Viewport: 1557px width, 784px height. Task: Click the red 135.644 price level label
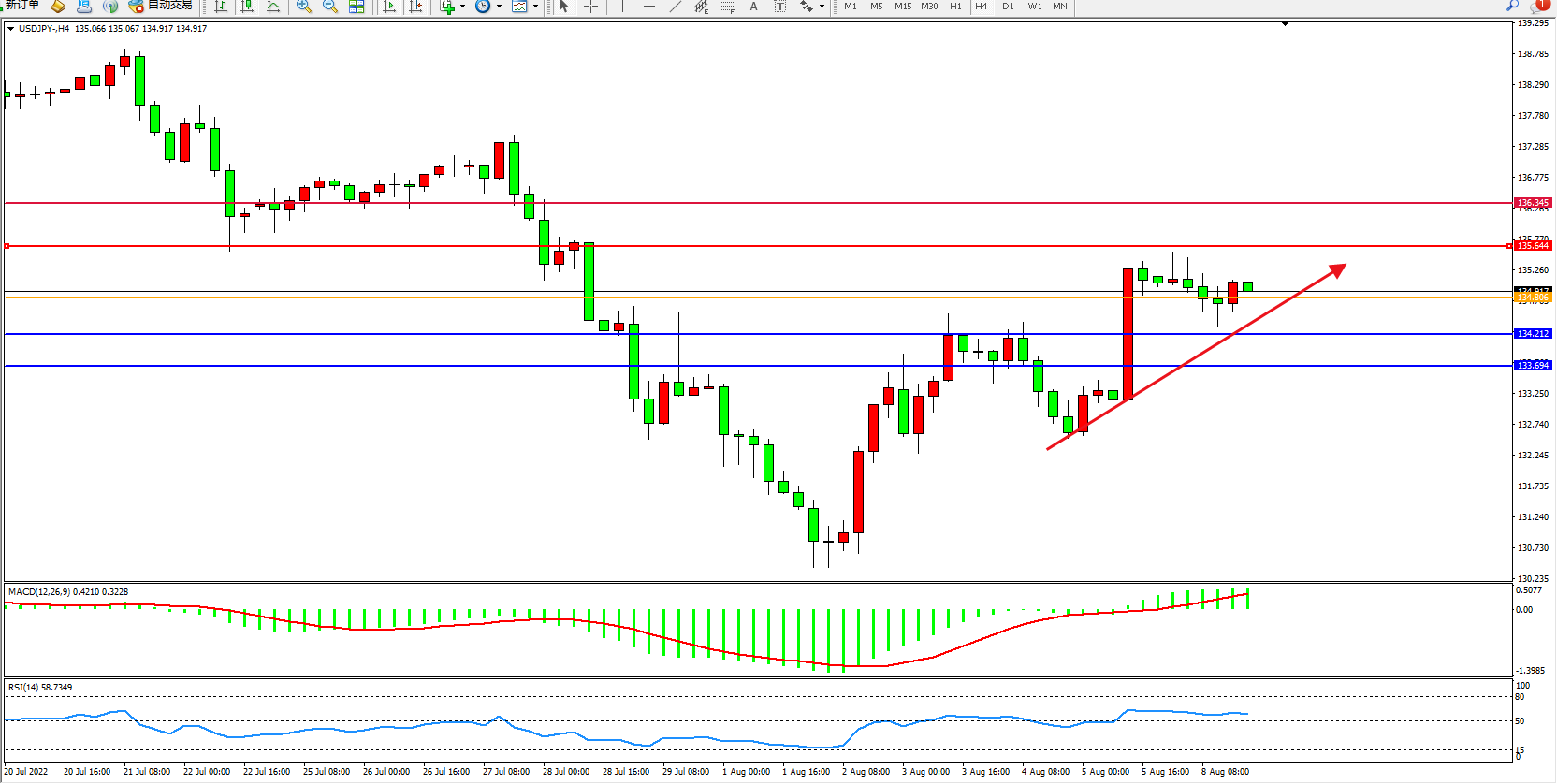(1533, 246)
